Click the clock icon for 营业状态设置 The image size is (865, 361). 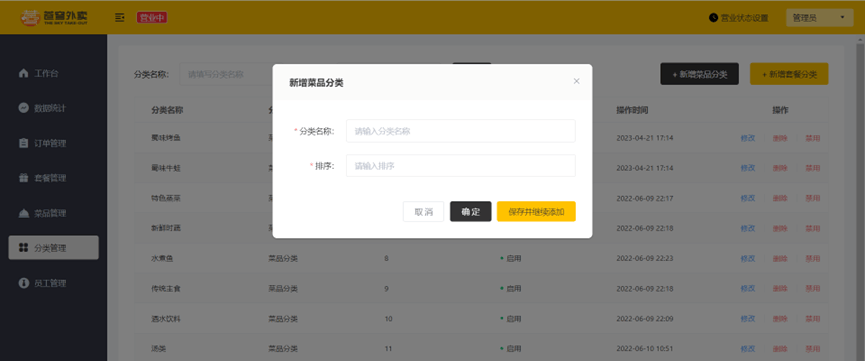713,18
